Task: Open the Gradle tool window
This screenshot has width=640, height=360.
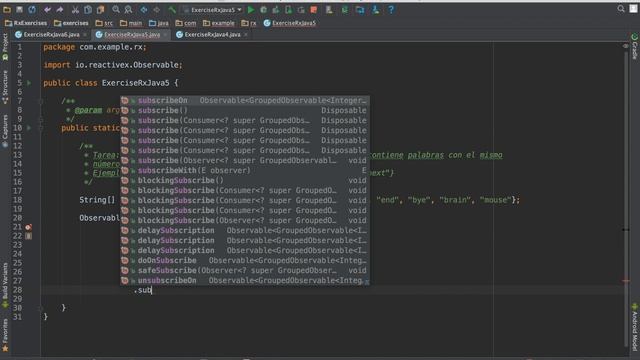Action: 635,46
